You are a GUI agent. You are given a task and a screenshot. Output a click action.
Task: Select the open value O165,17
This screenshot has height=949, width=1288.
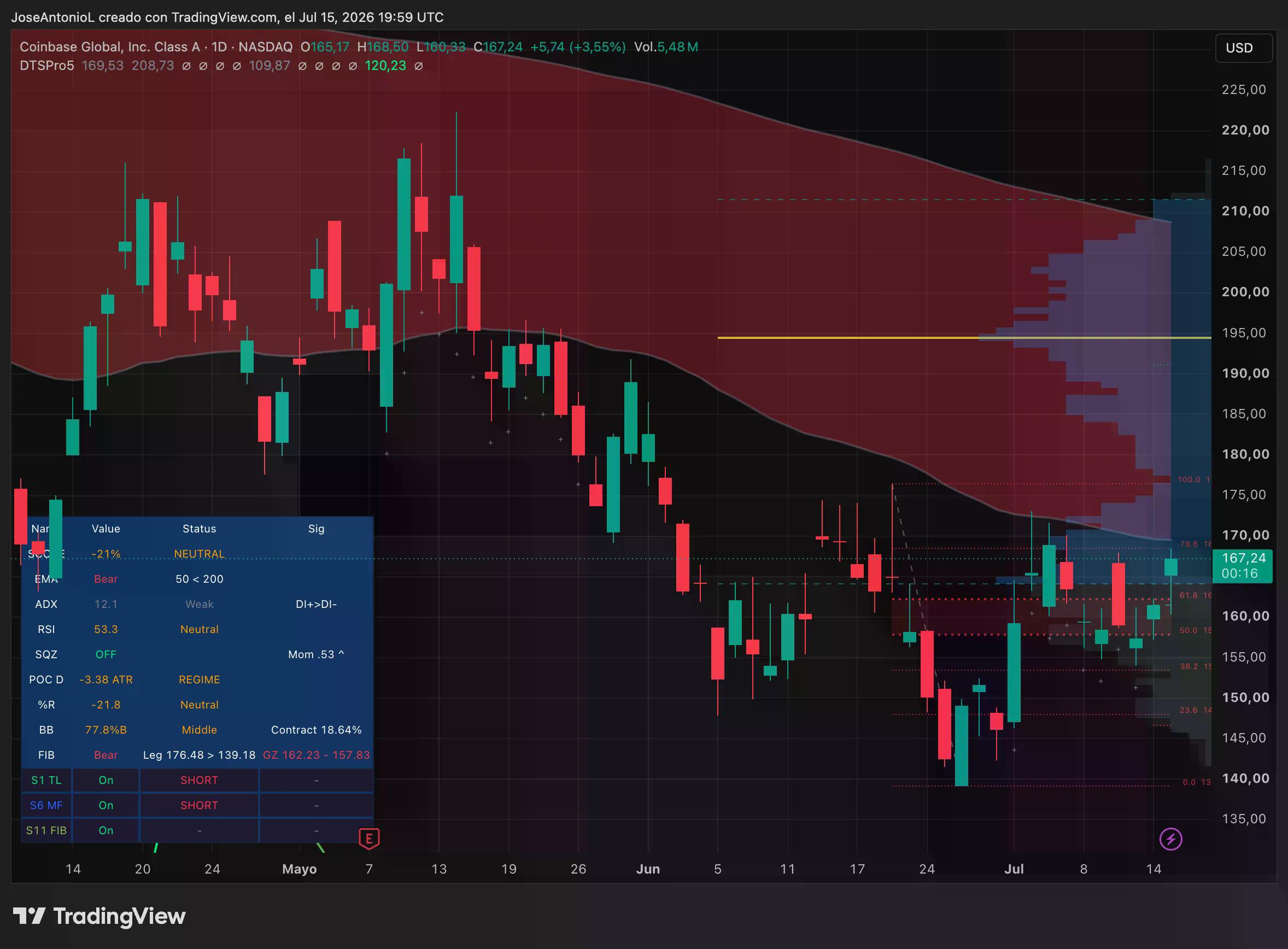pyautogui.click(x=325, y=47)
